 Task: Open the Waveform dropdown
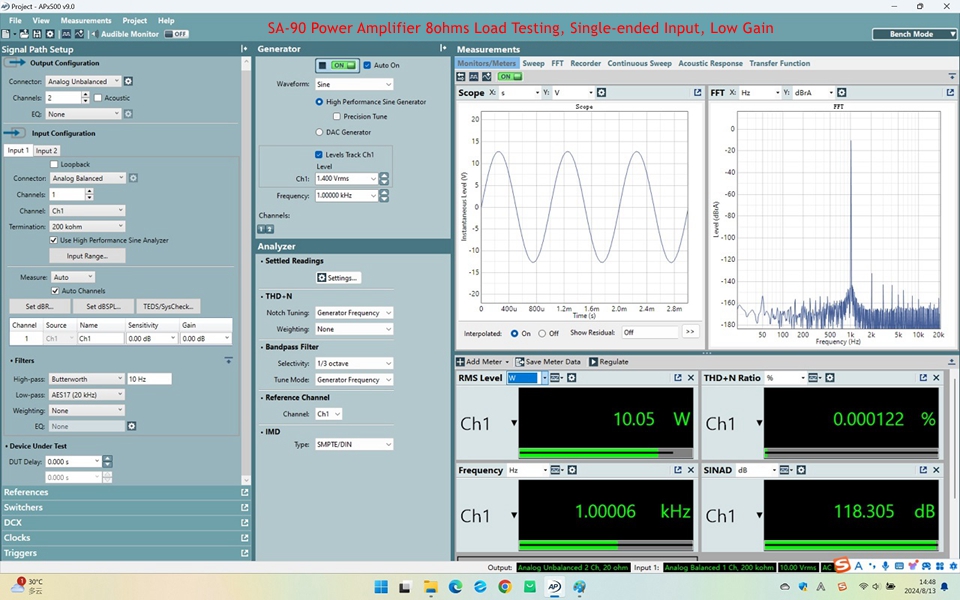[x=353, y=84]
